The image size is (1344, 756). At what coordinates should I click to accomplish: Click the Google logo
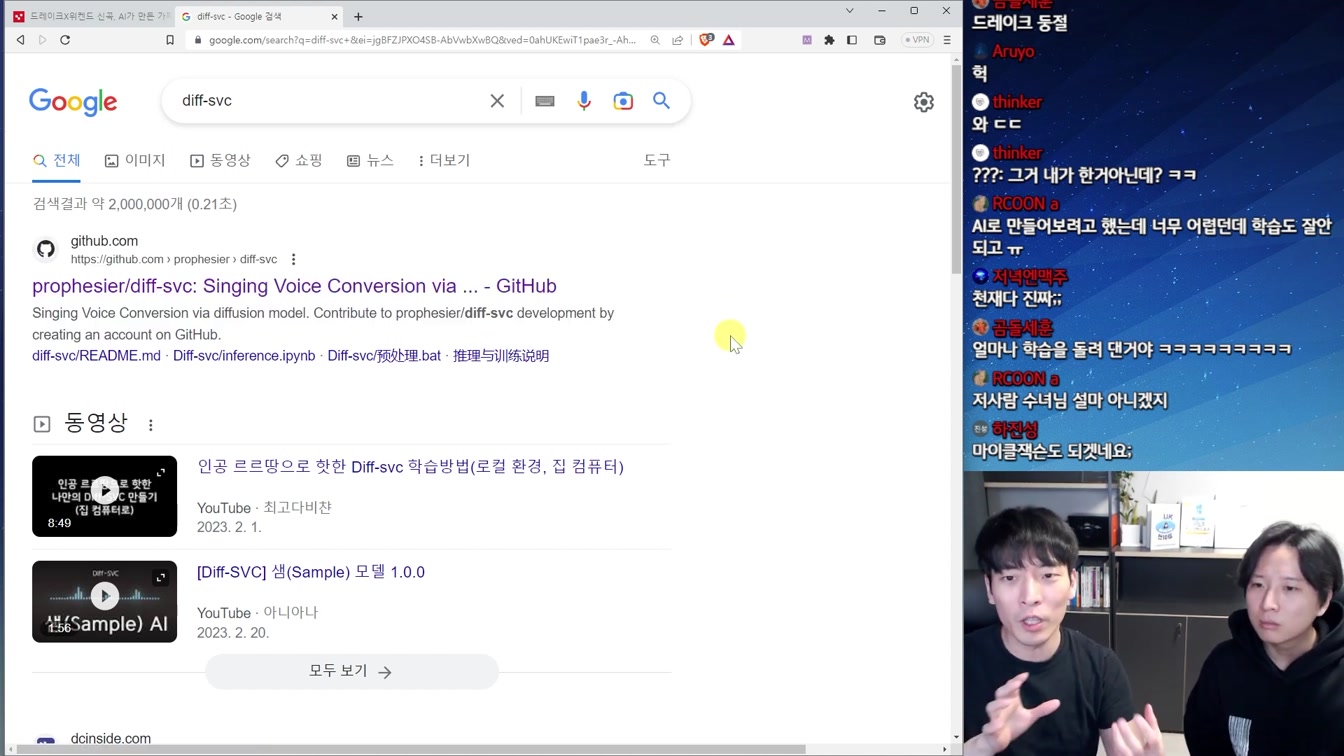tap(73, 101)
